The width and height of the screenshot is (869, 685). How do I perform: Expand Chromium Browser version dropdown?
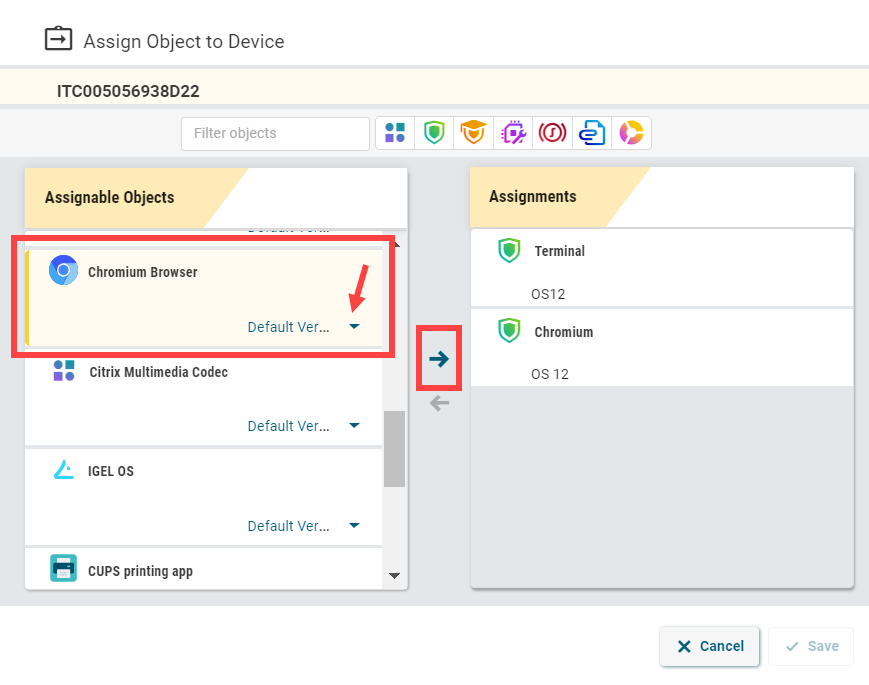click(x=354, y=327)
